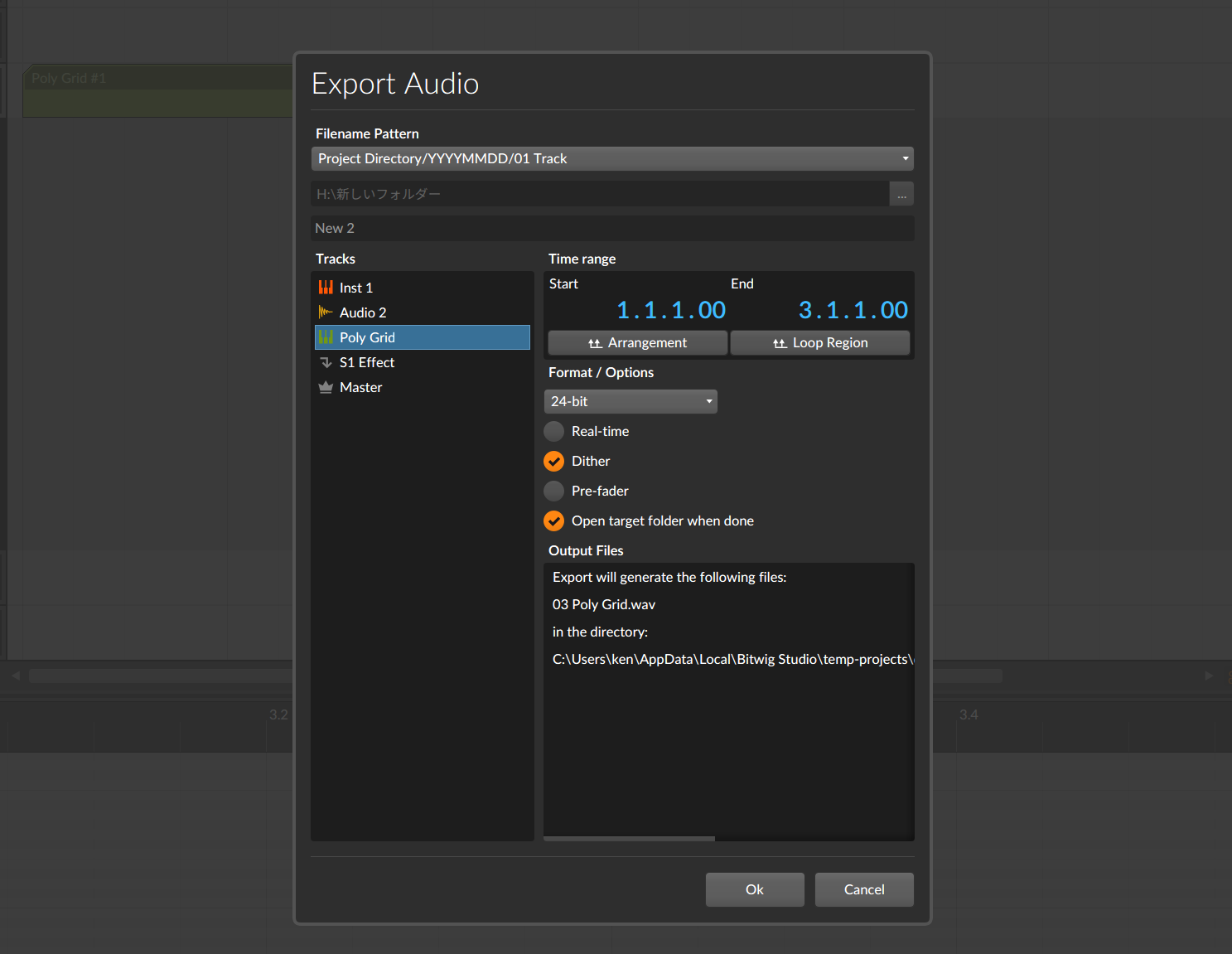Screen dimensions: 1232x954
Task: Click the End time value 3.1.1.00
Action: pos(853,310)
